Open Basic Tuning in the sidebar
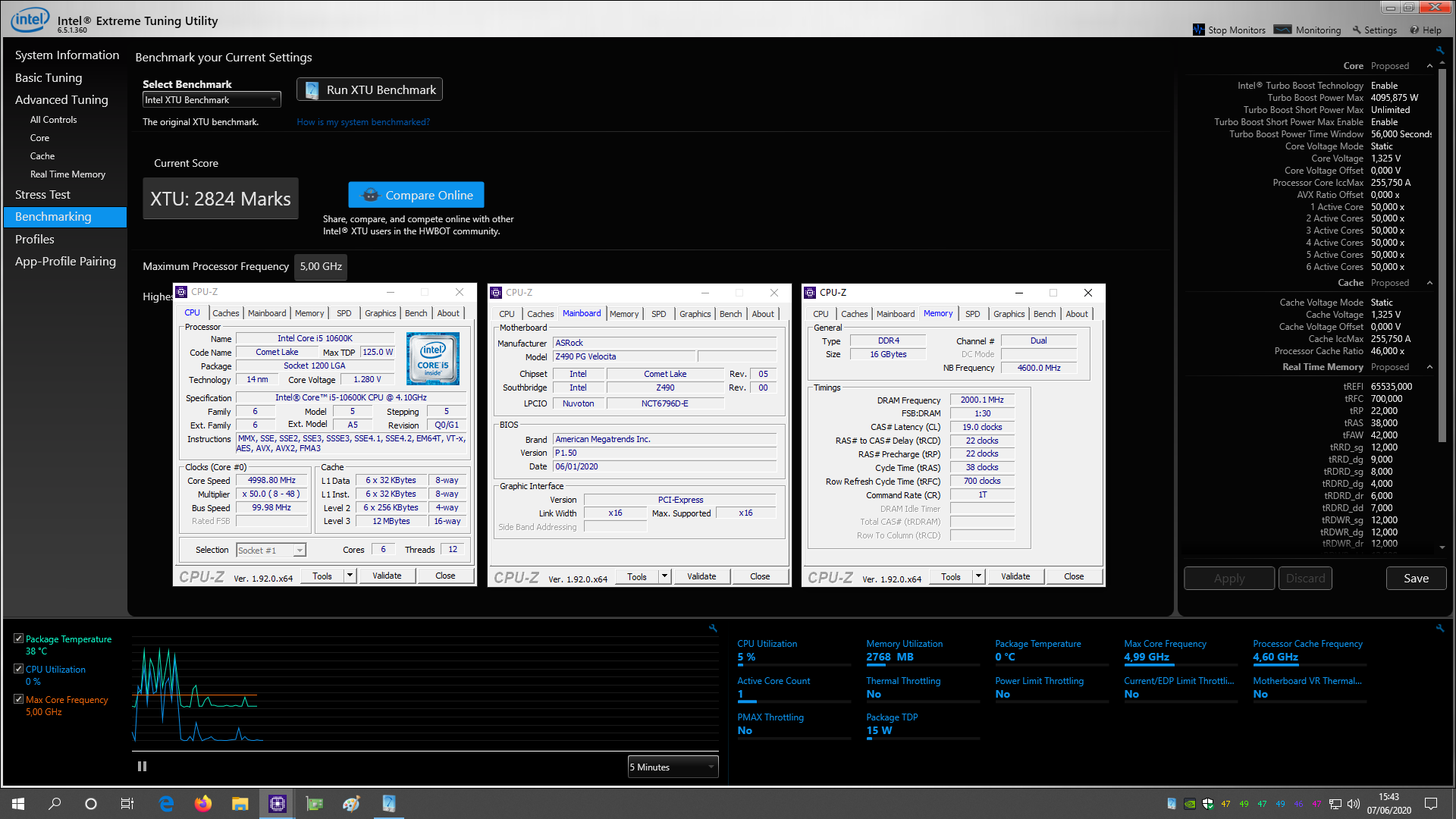This screenshot has height=819, width=1456. pyautogui.click(x=49, y=78)
